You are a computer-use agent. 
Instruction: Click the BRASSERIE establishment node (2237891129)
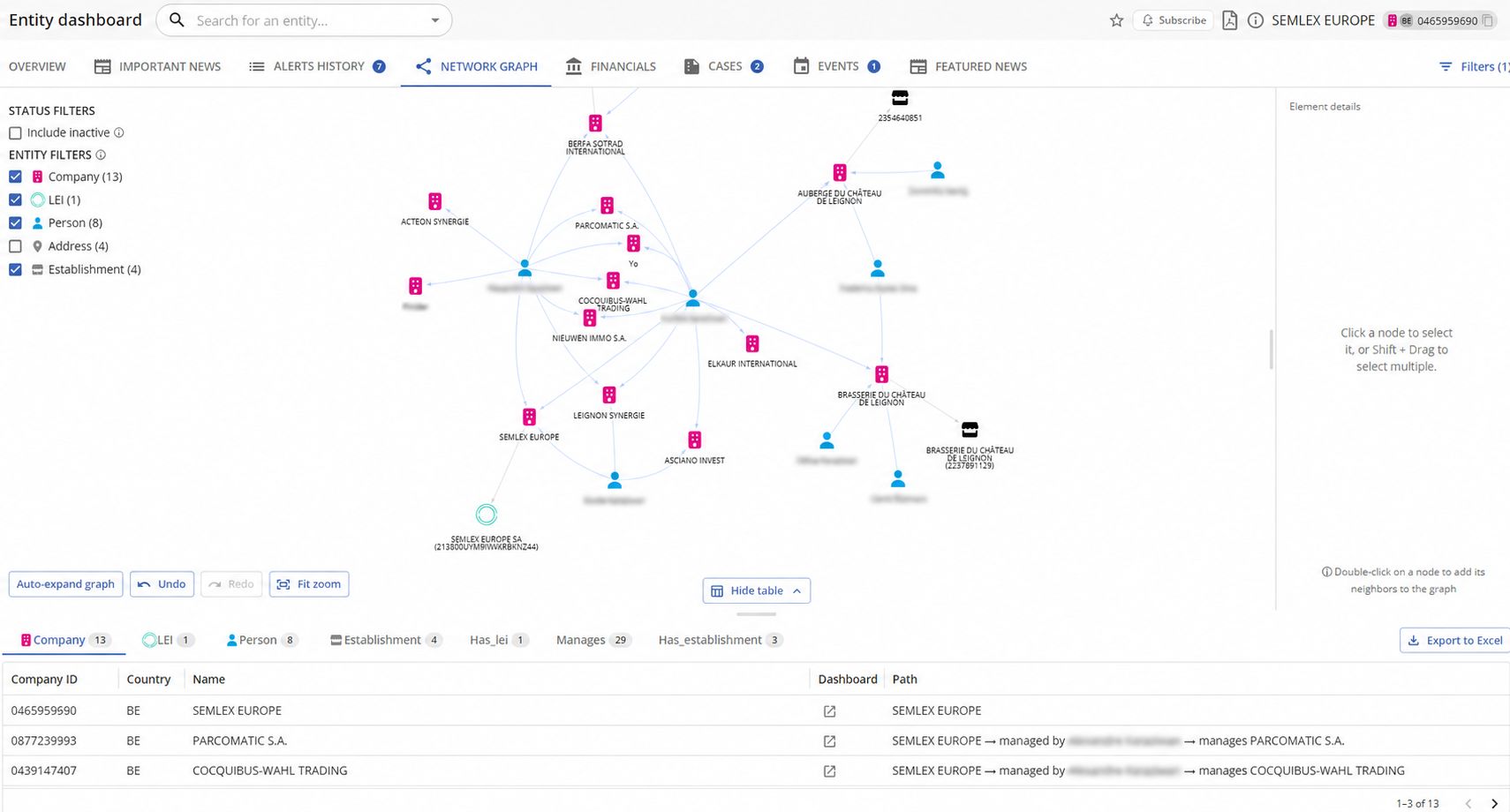click(970, 430)
